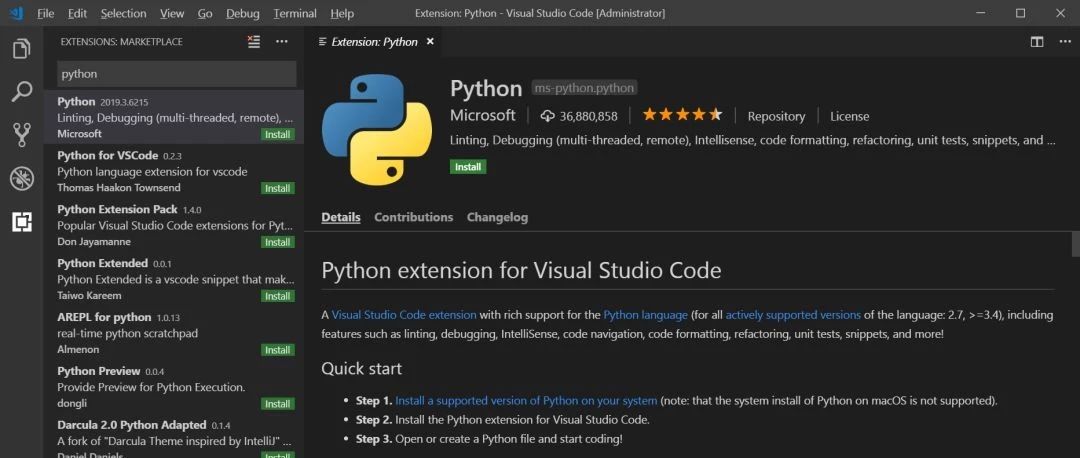The height and width of the screenshot is (458, 1080).
Task: Click the details page vertical scrollbar
Action: (1075, 244)
